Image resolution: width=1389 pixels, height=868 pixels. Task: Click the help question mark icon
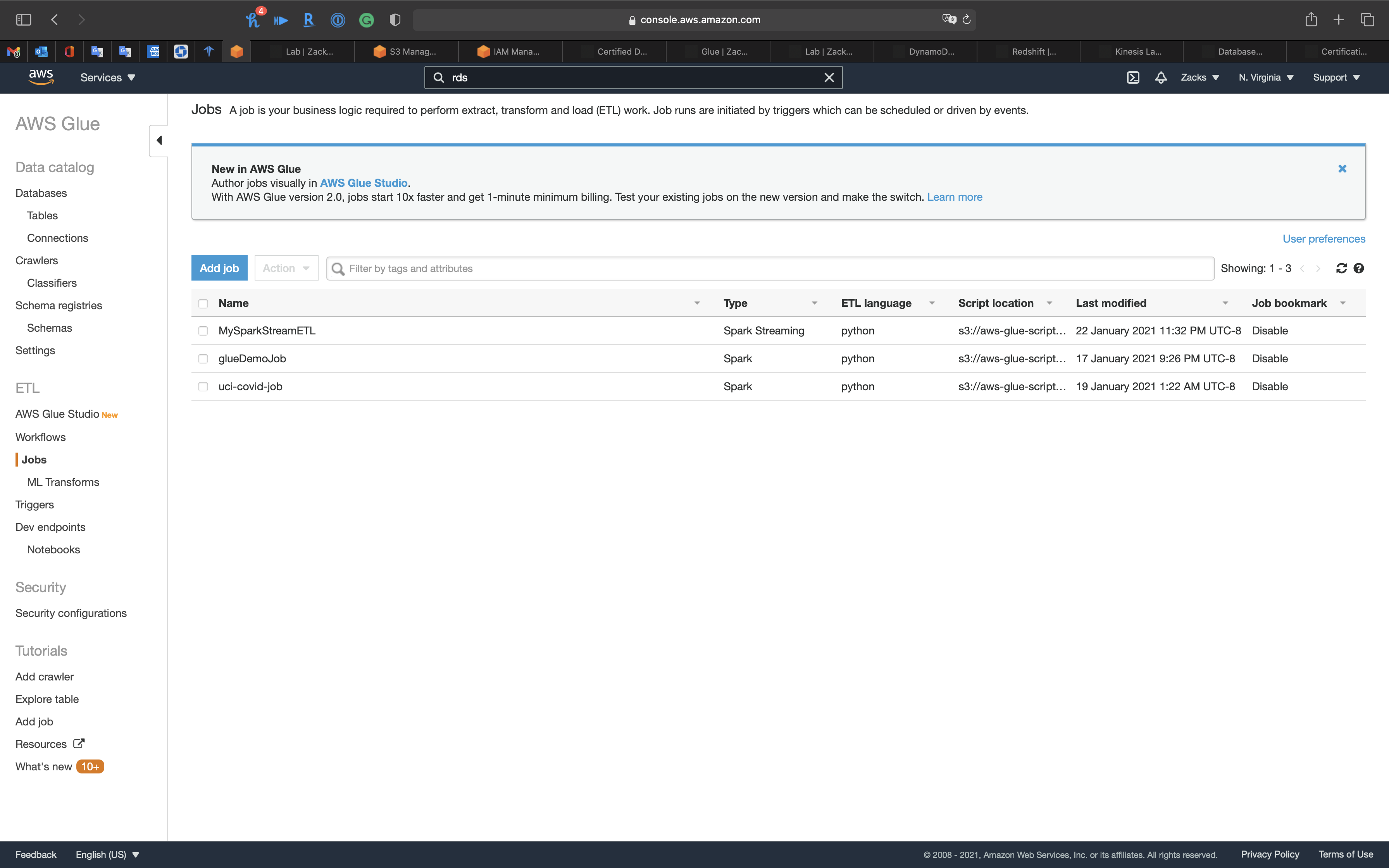(x=1359, y=268)
